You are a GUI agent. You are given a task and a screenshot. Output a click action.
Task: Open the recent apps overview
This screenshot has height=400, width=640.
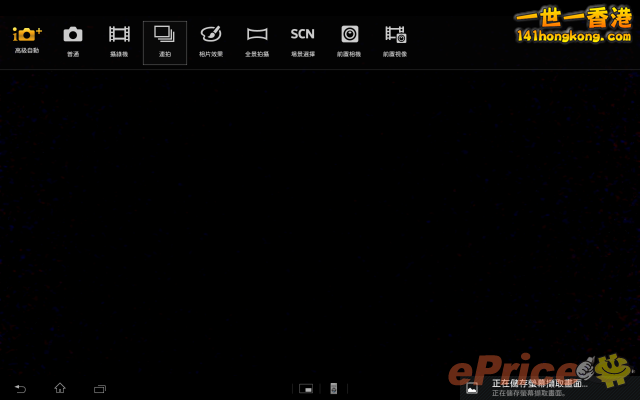pyautogui.click(x=100, y=389)
